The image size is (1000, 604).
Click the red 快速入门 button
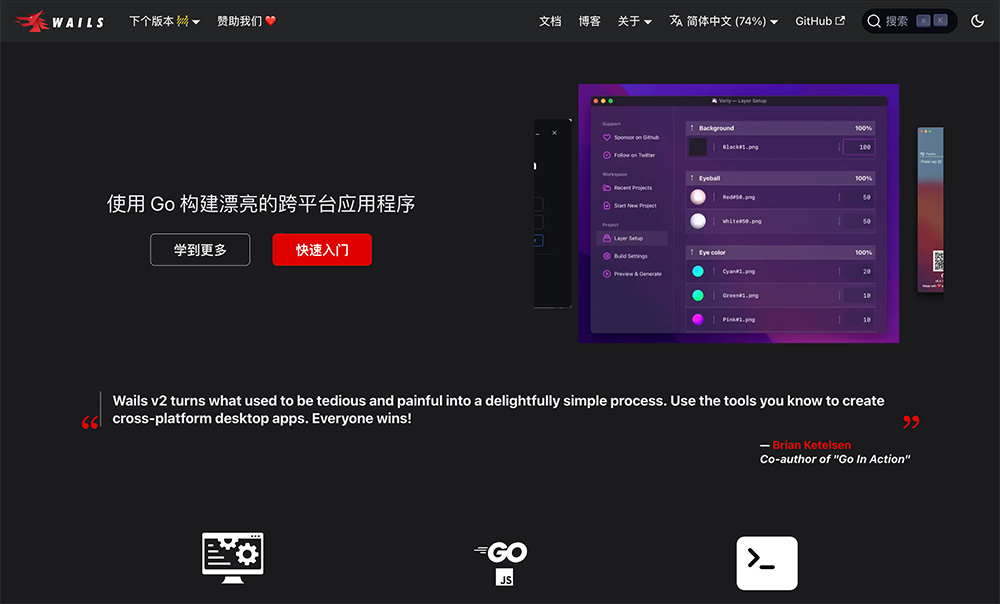click(x=322, y=249)
